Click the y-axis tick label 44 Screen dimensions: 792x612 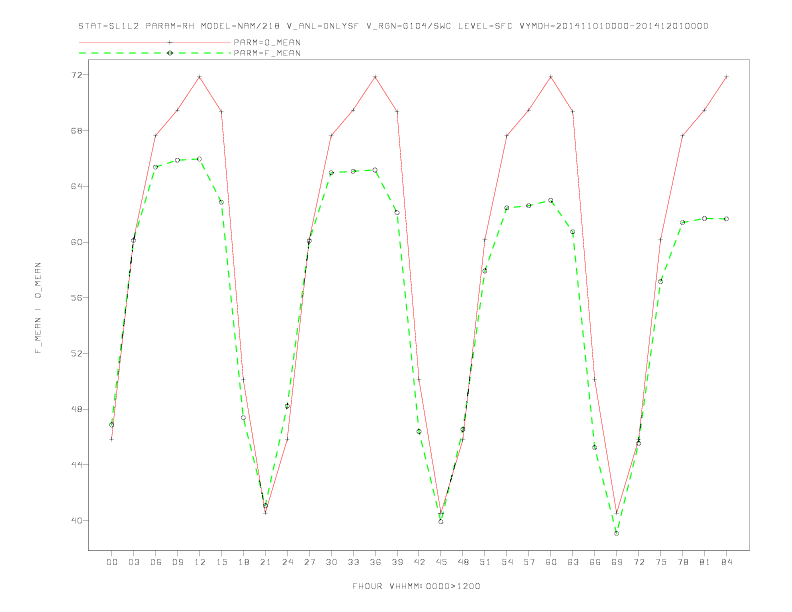coord(78,465)
